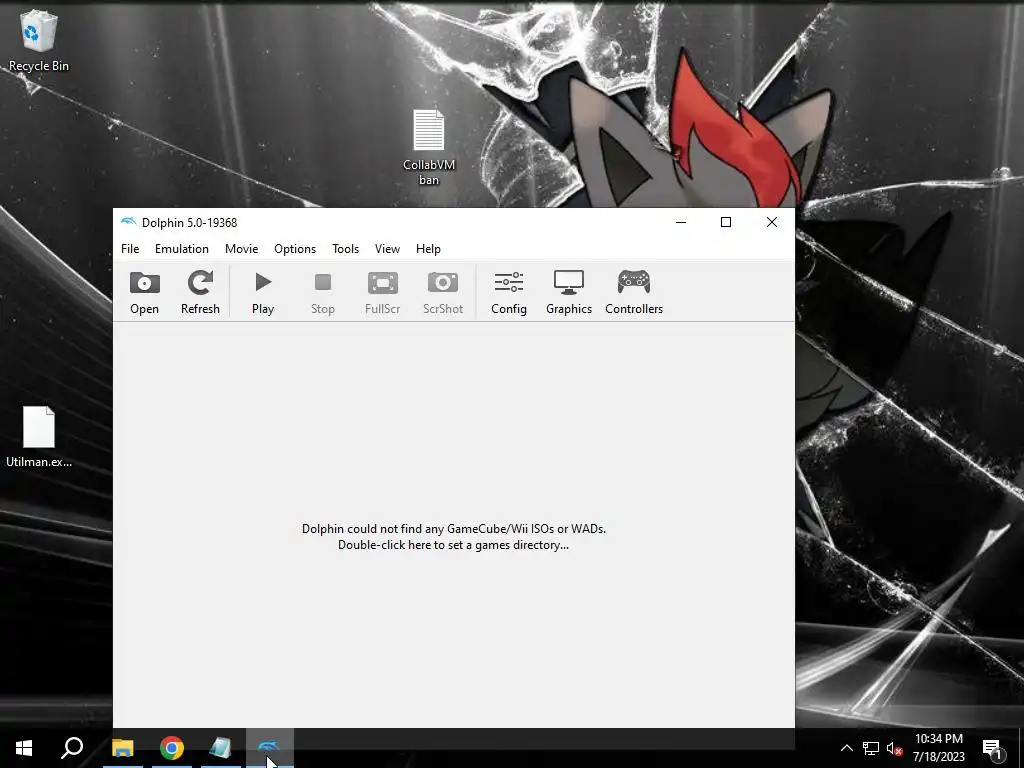Open the Tools menu
Image resolution: width=1024 pixels, height=768 pixels.
click(x=345, y=249)
